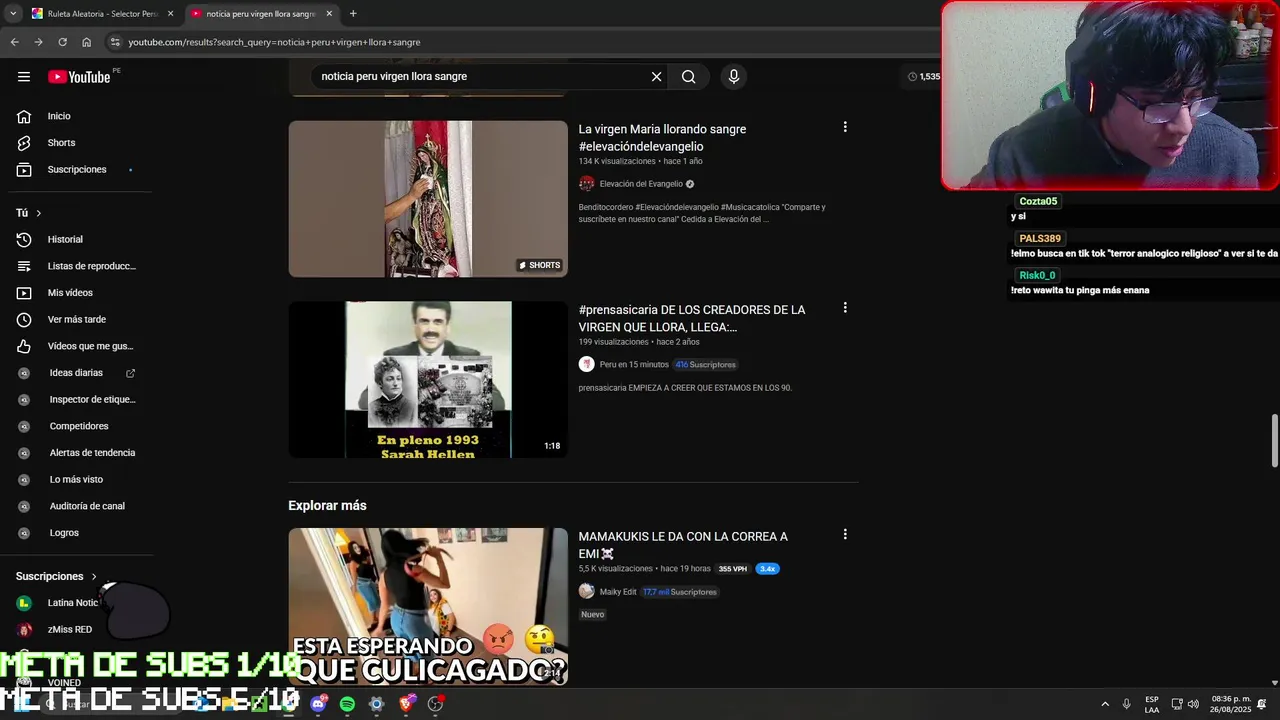Open MAMAKUKIS LE DA CON LA CORREA title
The image size is (1280, 720).
pos(683,545)
